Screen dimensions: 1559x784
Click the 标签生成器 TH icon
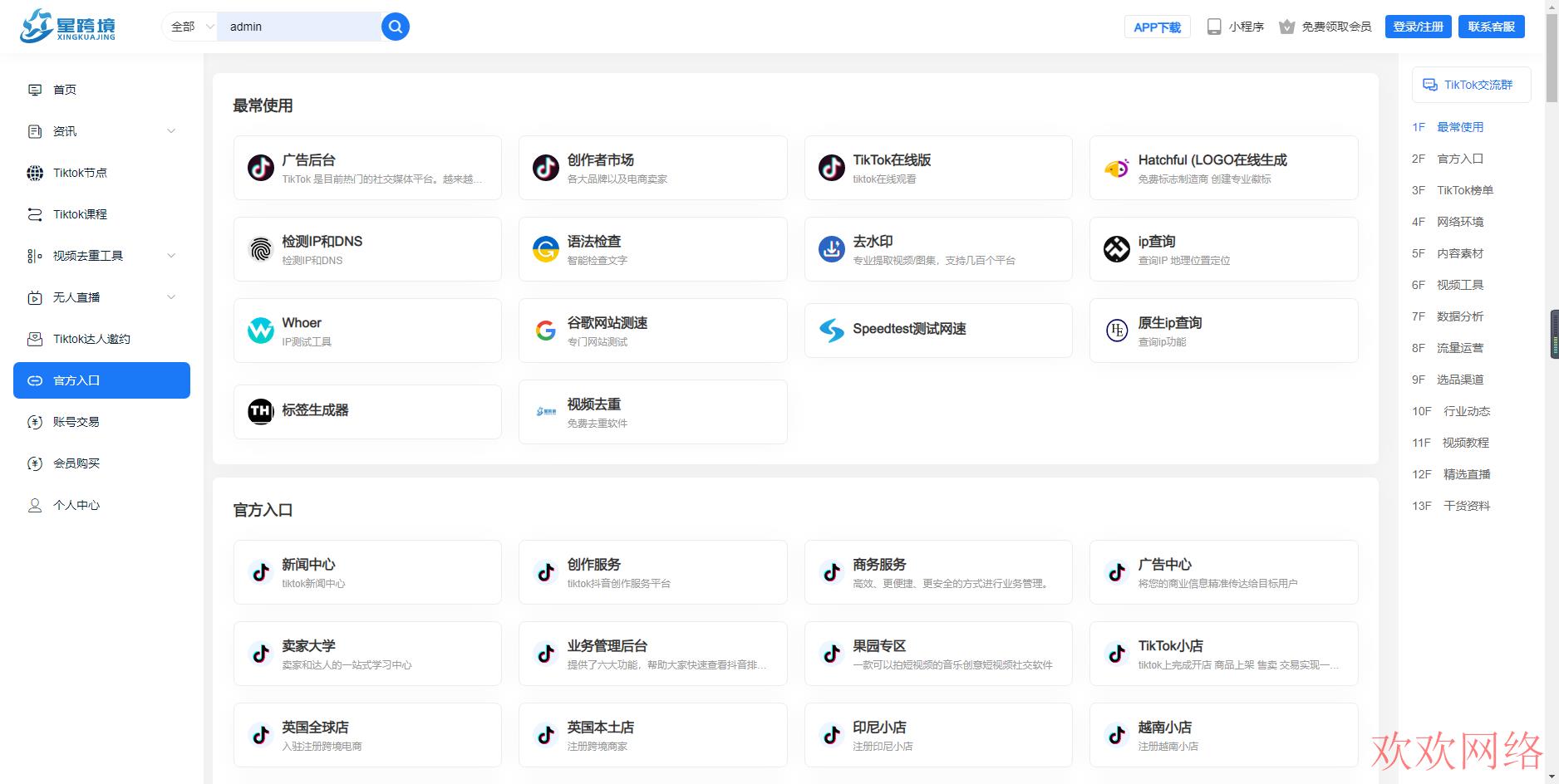tap(261, 411)
